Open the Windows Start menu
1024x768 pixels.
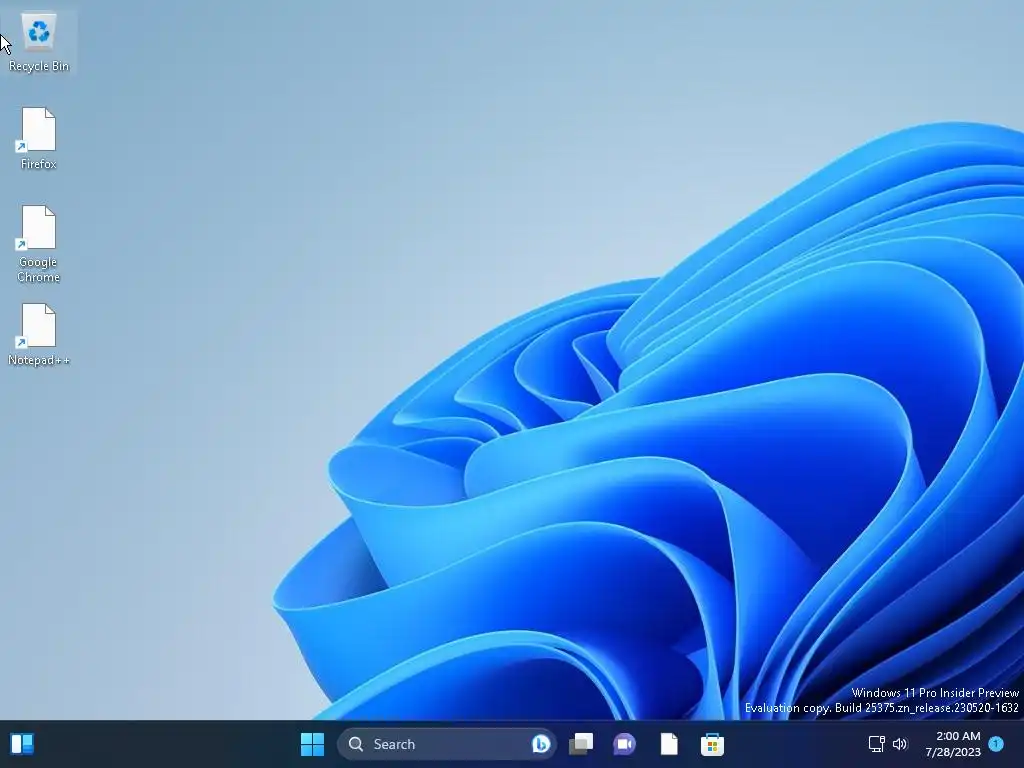point(312,744)
